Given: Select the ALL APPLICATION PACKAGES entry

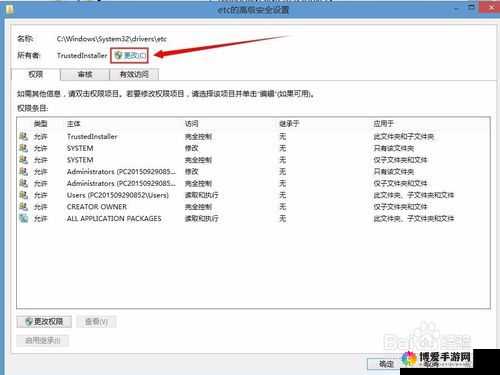Looking at the screenshot, I should 253,219.
